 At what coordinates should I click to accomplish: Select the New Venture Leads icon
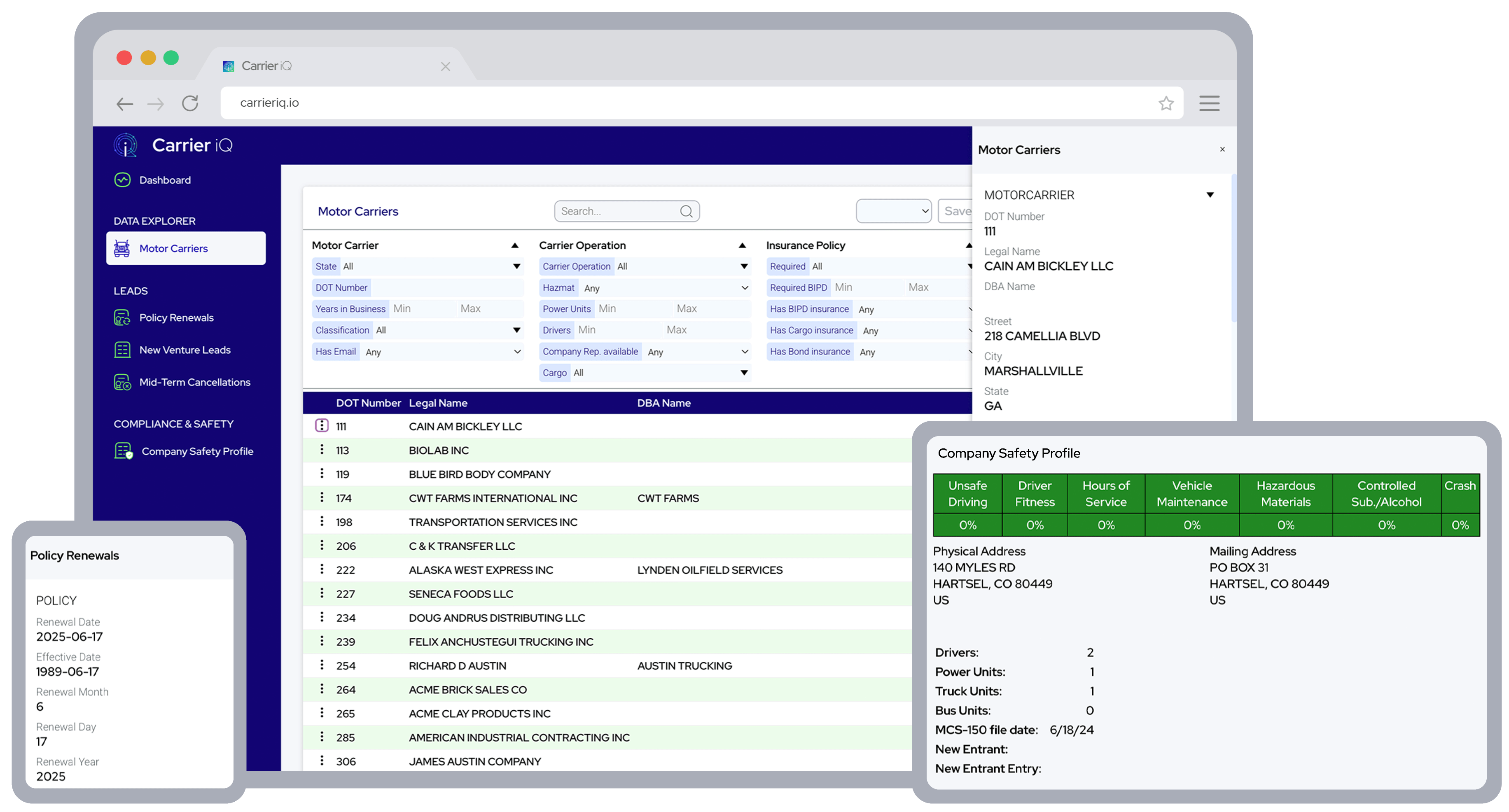pos(122,350)
